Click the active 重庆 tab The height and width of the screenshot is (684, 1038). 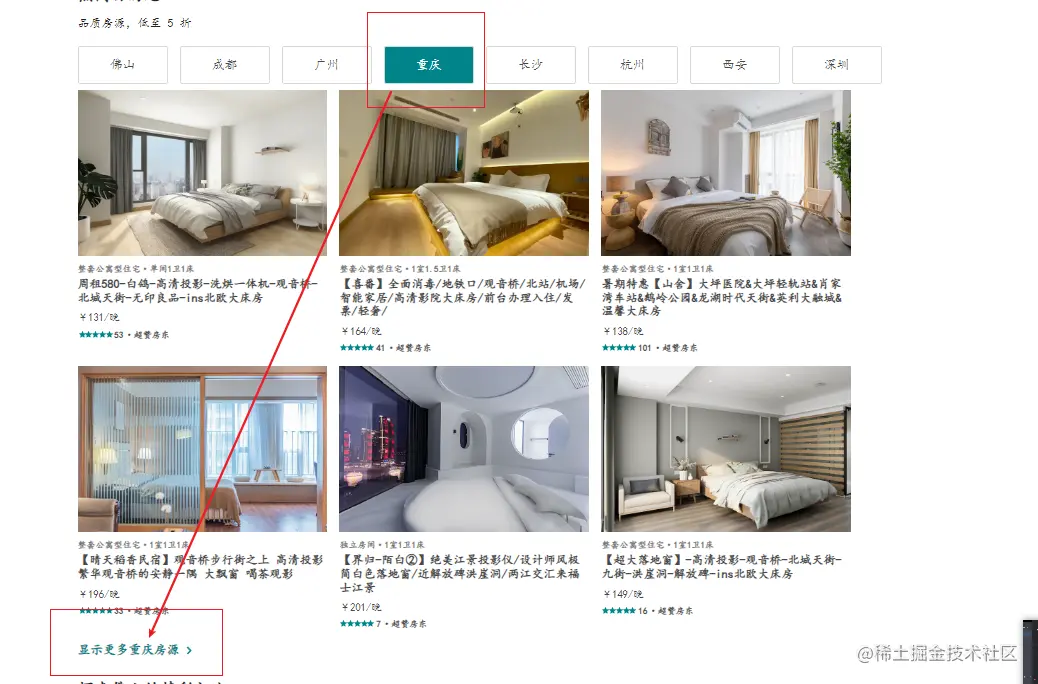click(x=428, y=65)
